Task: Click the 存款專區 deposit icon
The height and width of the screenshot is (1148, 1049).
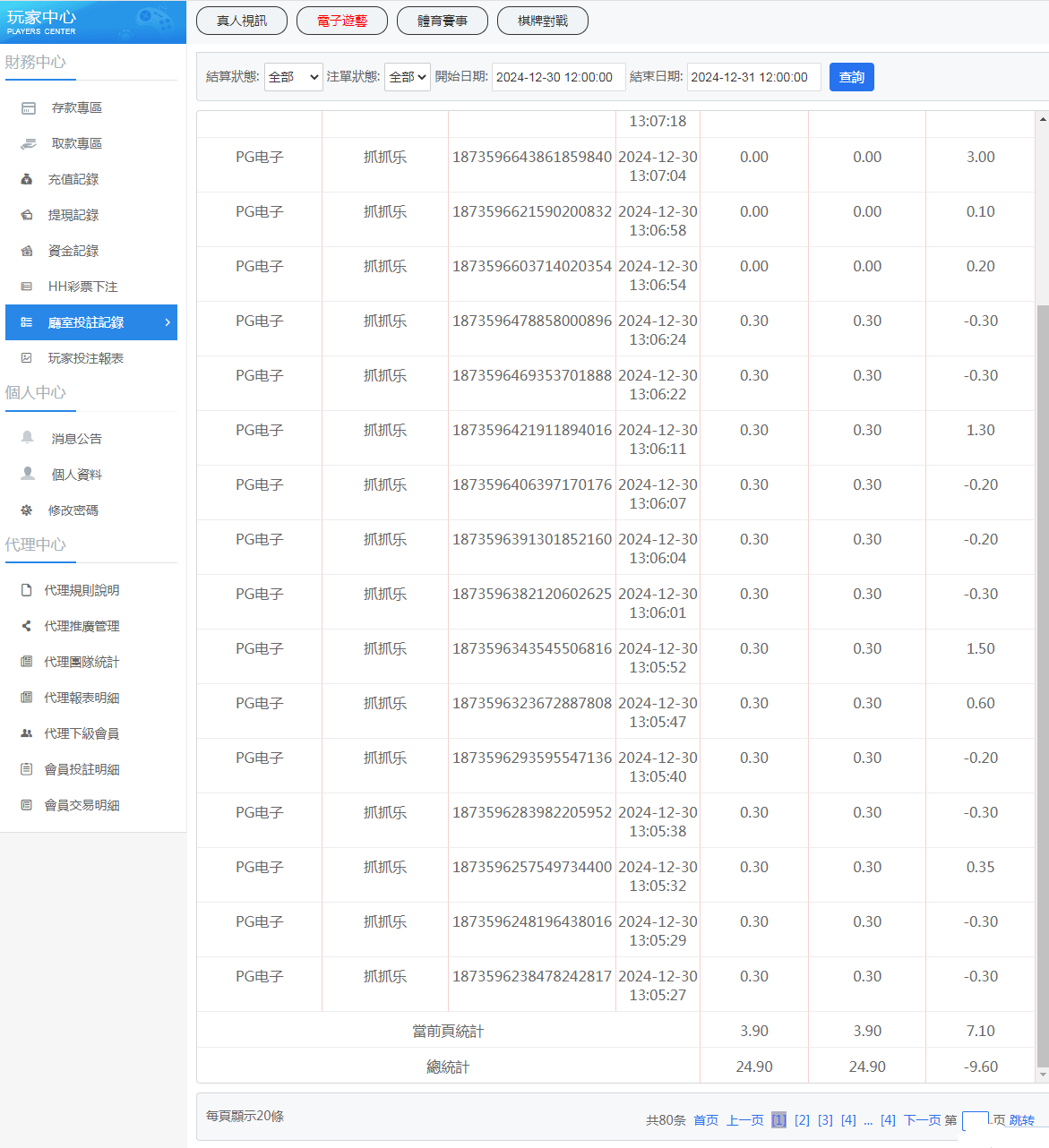Action: click(x=29, y=108)
